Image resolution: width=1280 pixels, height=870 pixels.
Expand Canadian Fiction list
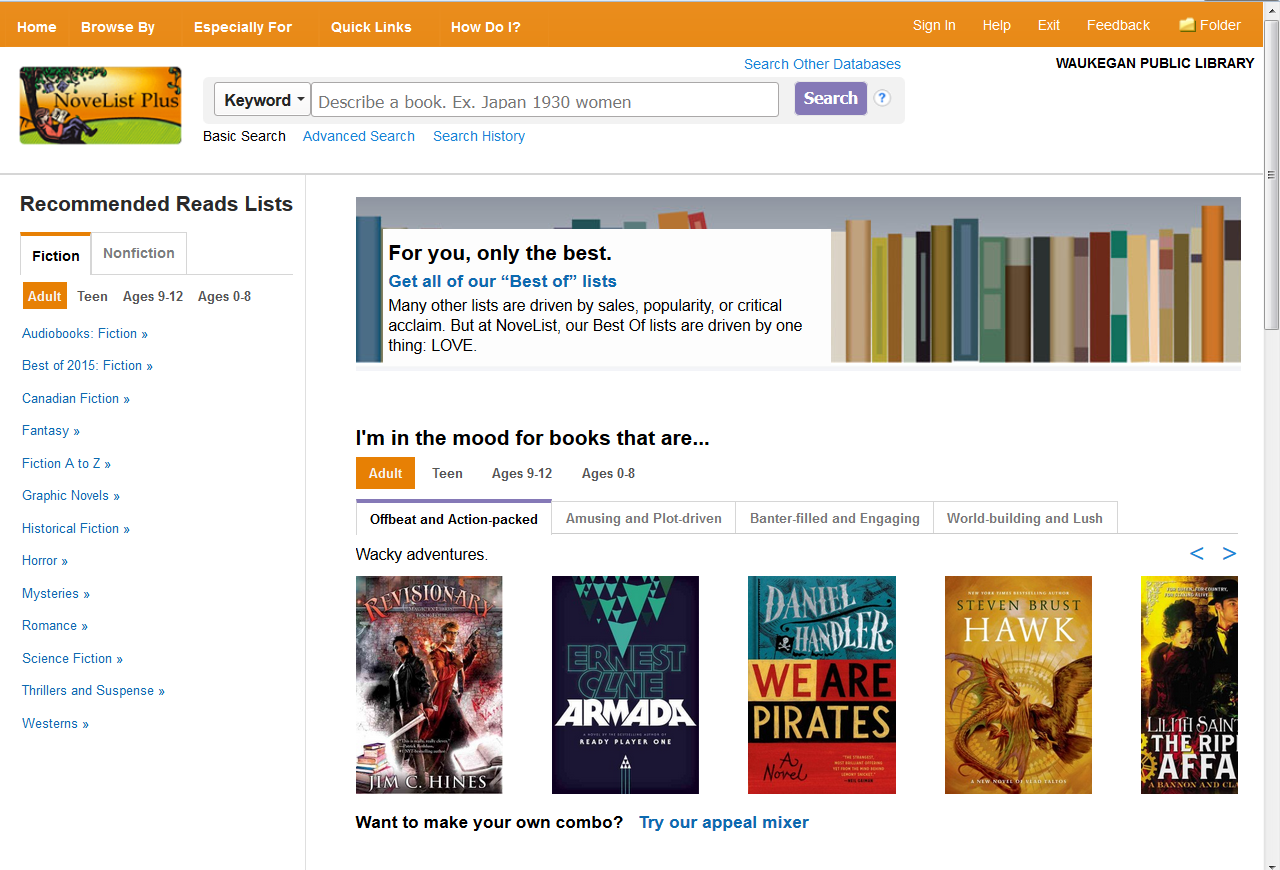click(x=76, y=398)
